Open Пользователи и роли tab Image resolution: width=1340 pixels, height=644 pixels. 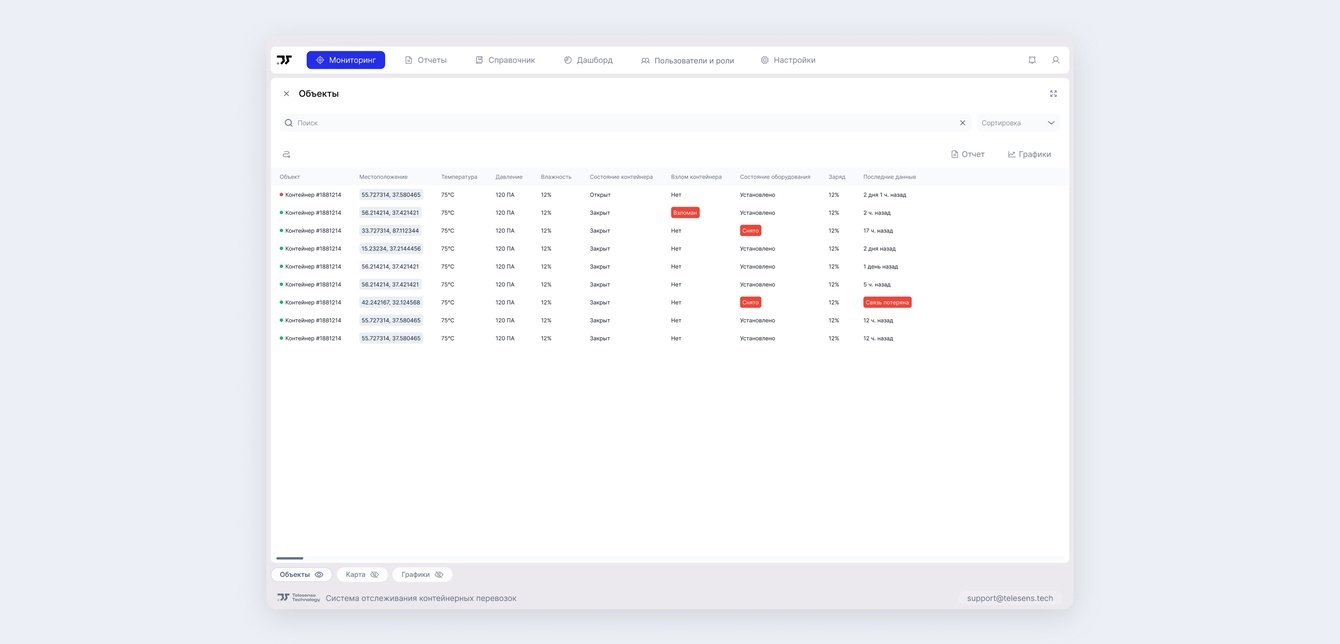coord(687,60)
